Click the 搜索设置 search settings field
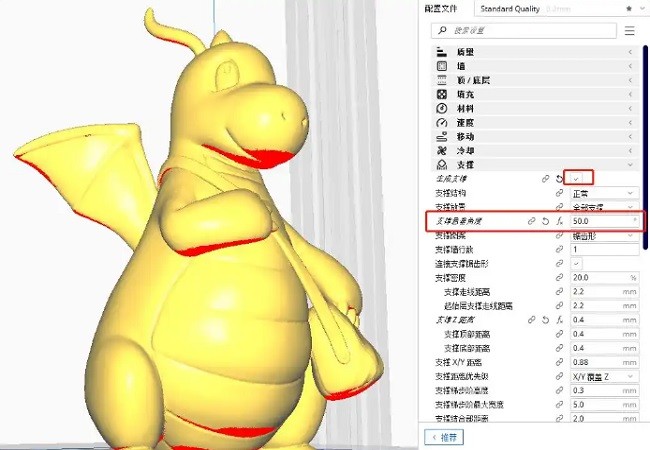 524,31
